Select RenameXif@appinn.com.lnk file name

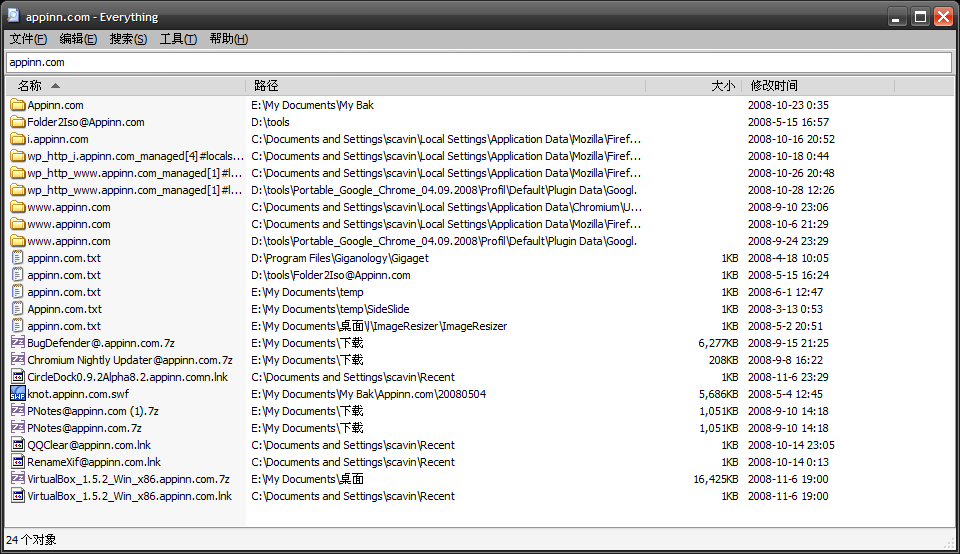click(x=94, y=462)
